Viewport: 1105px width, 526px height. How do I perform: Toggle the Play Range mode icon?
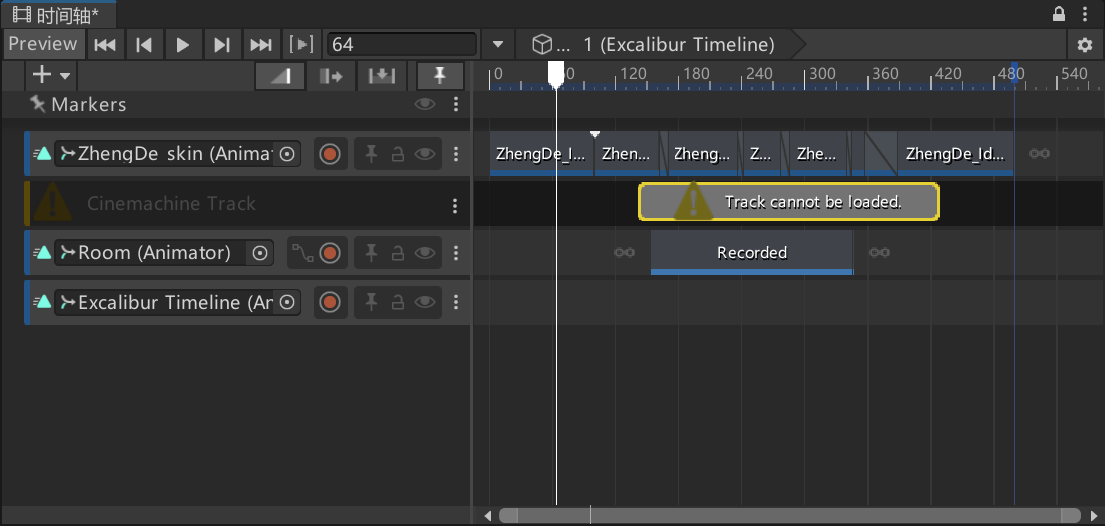pyautogui.click(x=301, y=44)
